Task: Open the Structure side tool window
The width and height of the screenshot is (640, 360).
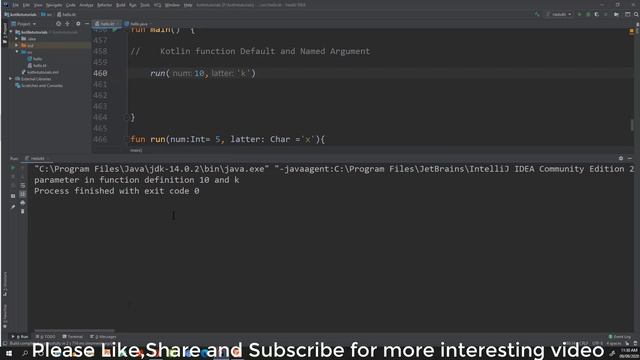Action: point(5,284)
